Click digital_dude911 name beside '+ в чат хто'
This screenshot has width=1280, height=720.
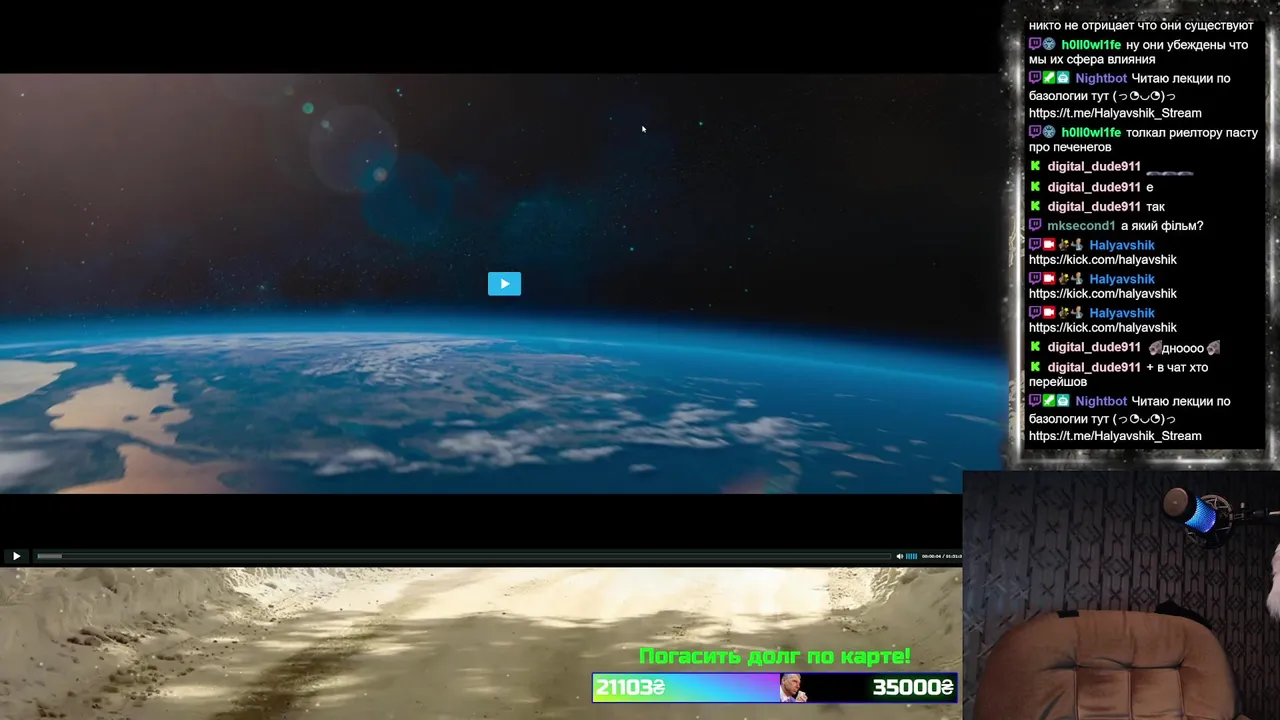coord(1094,367)
